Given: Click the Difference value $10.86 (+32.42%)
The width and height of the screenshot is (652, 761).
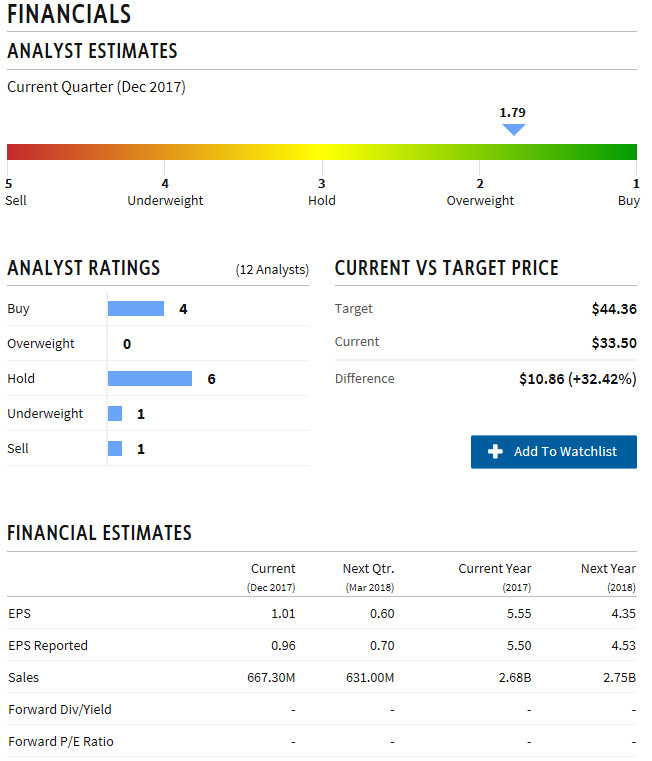Looking at the screenshot, I should 578,379.
